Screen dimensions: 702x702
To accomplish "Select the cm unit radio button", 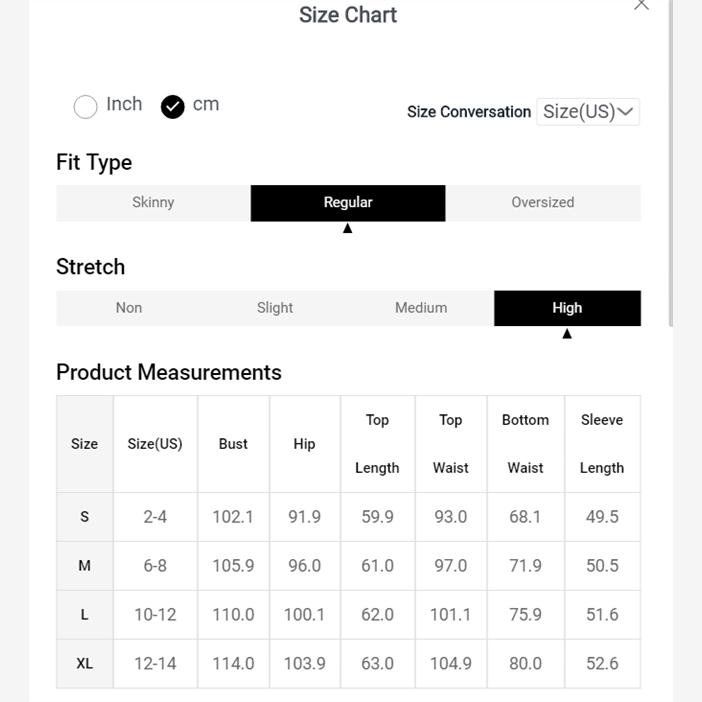I will 173,106.
